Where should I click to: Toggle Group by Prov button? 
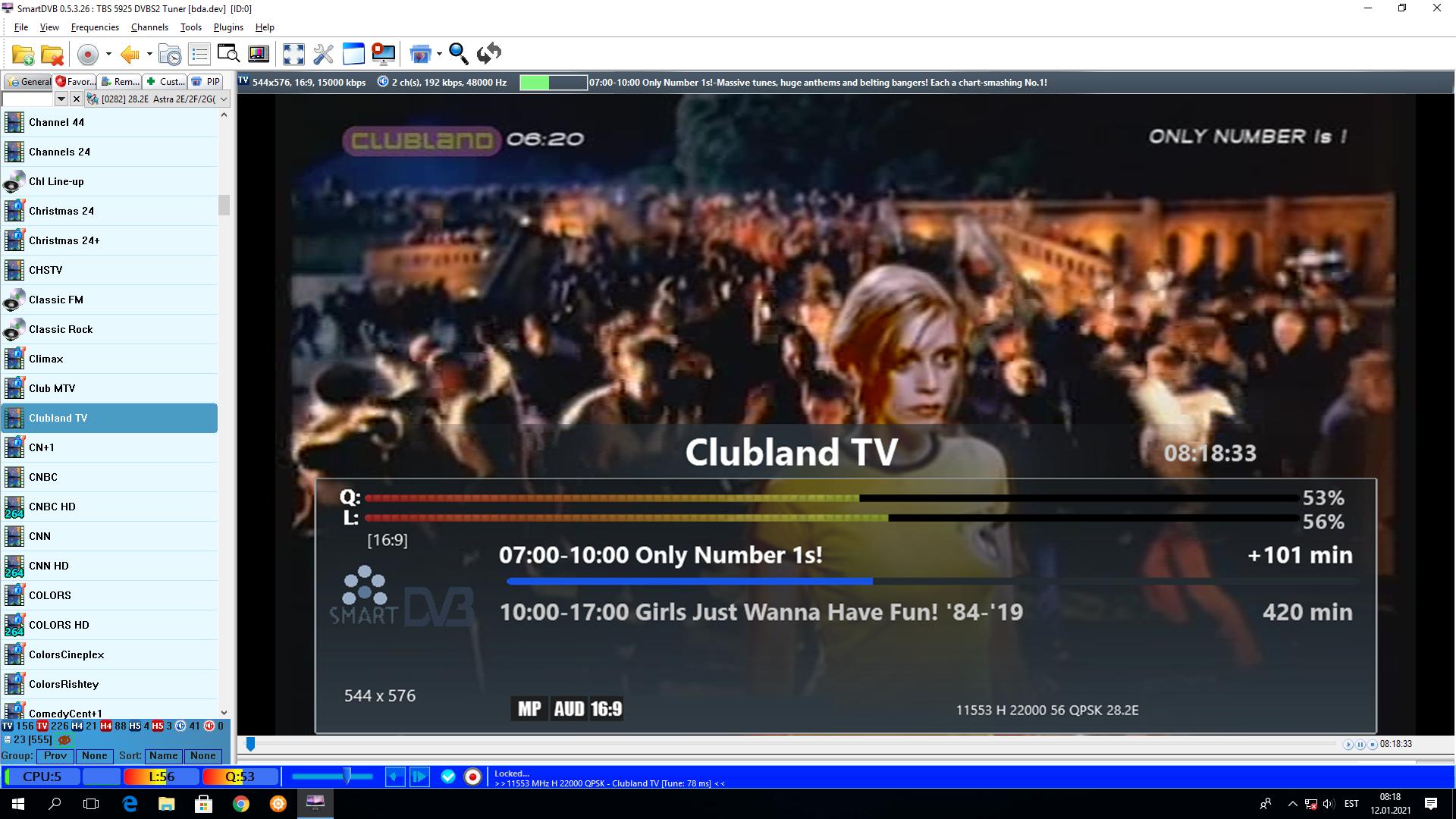click(x=55, y=755)
